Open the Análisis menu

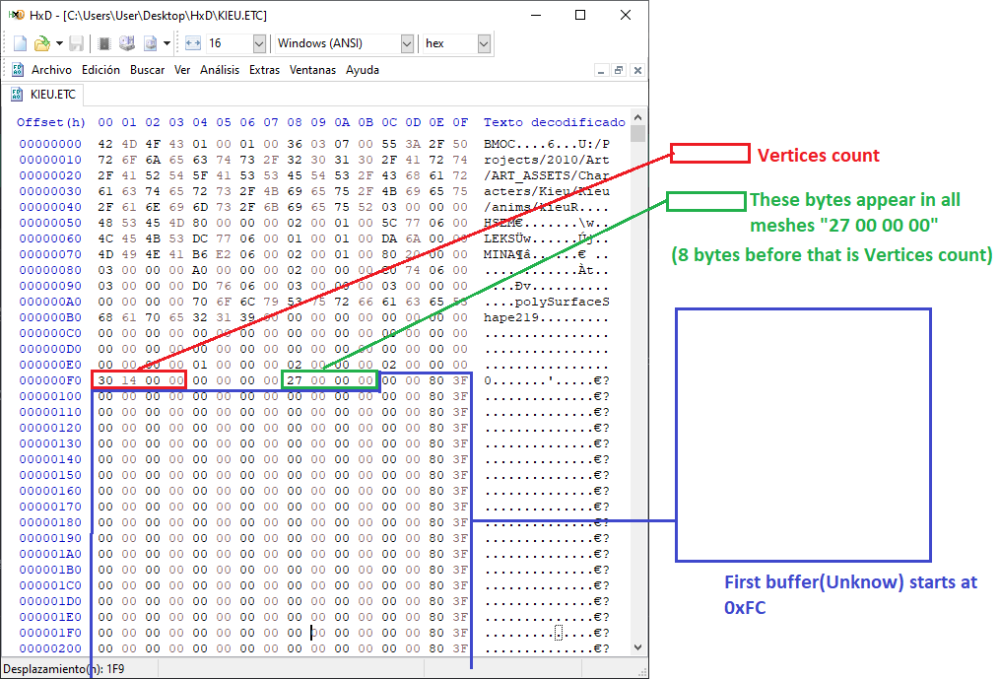[219, 70]
